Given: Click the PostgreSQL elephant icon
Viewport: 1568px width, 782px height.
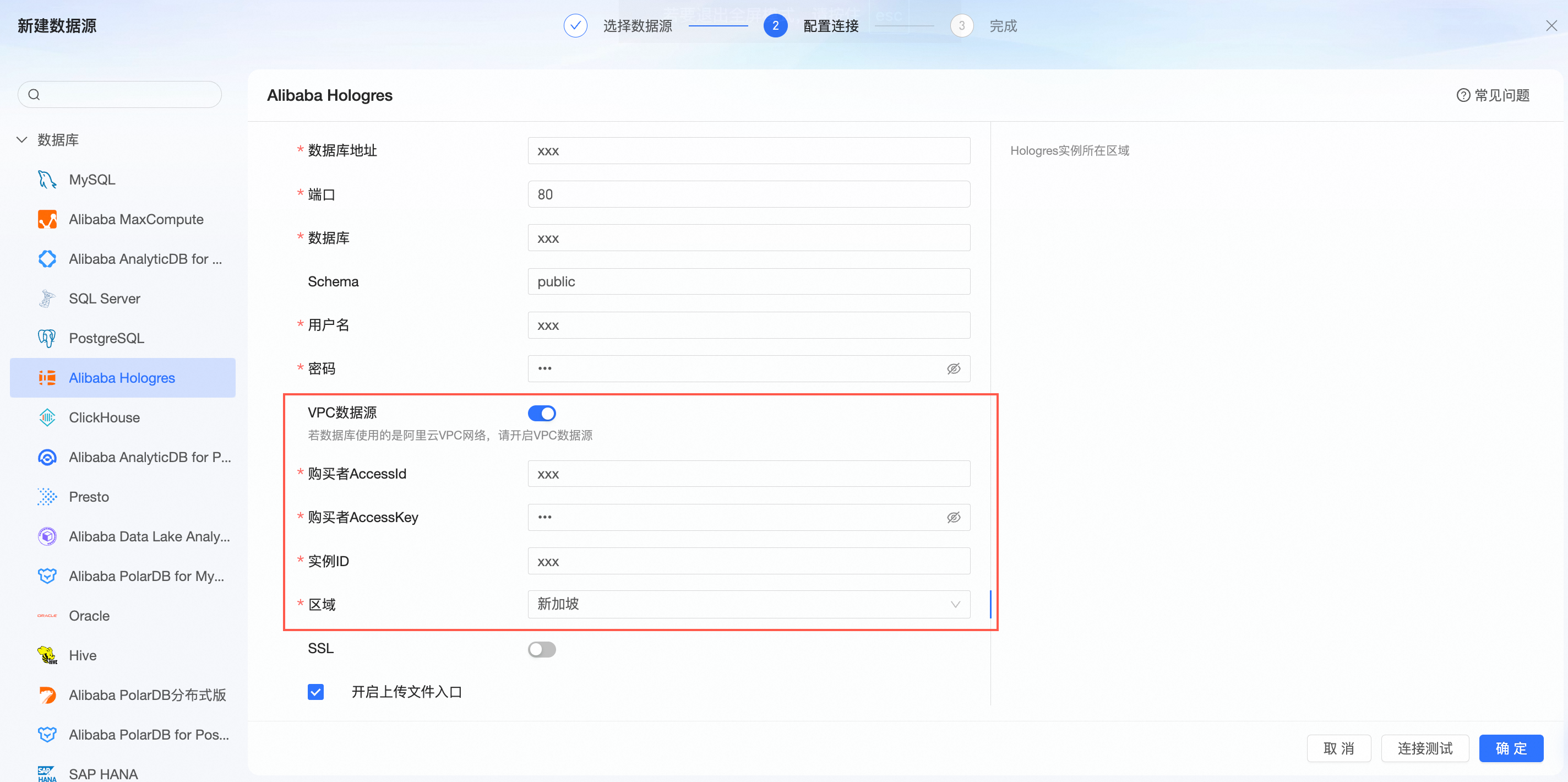Looking at the screenshot, I should (47, 338).
